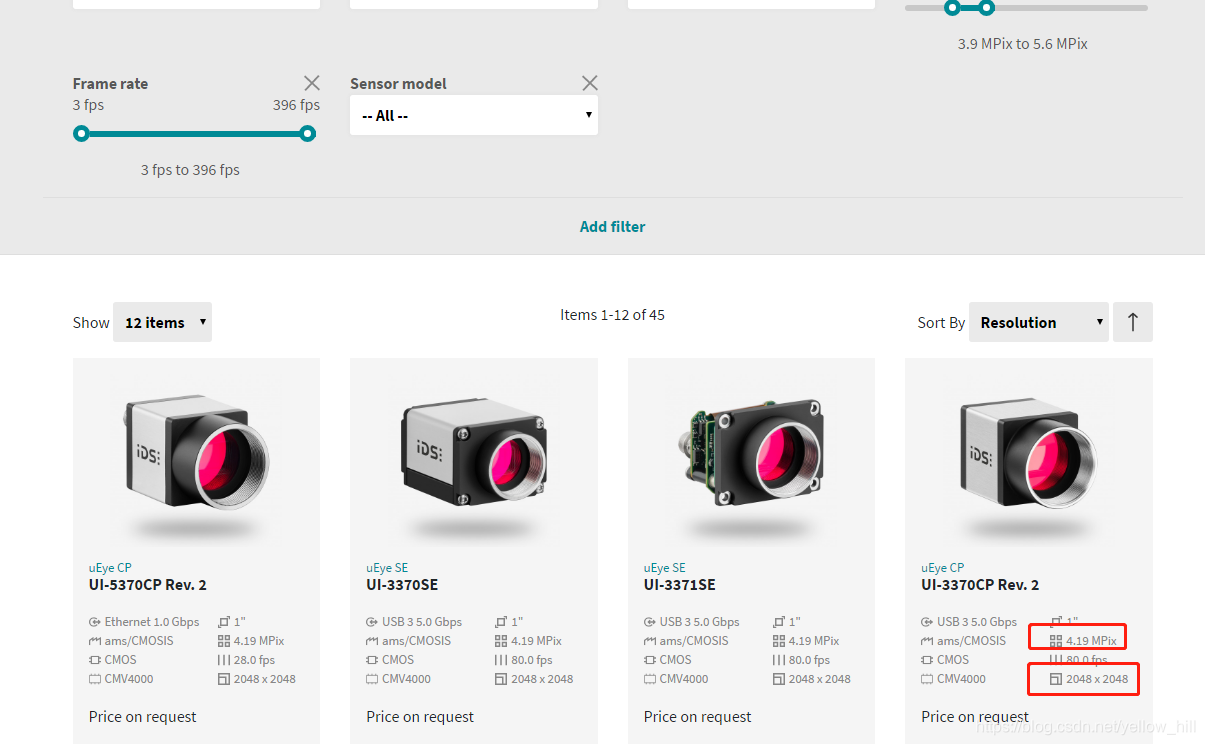
Task: Click the megapixel grid icon on UI-3371SE
Action: [779, 641]
